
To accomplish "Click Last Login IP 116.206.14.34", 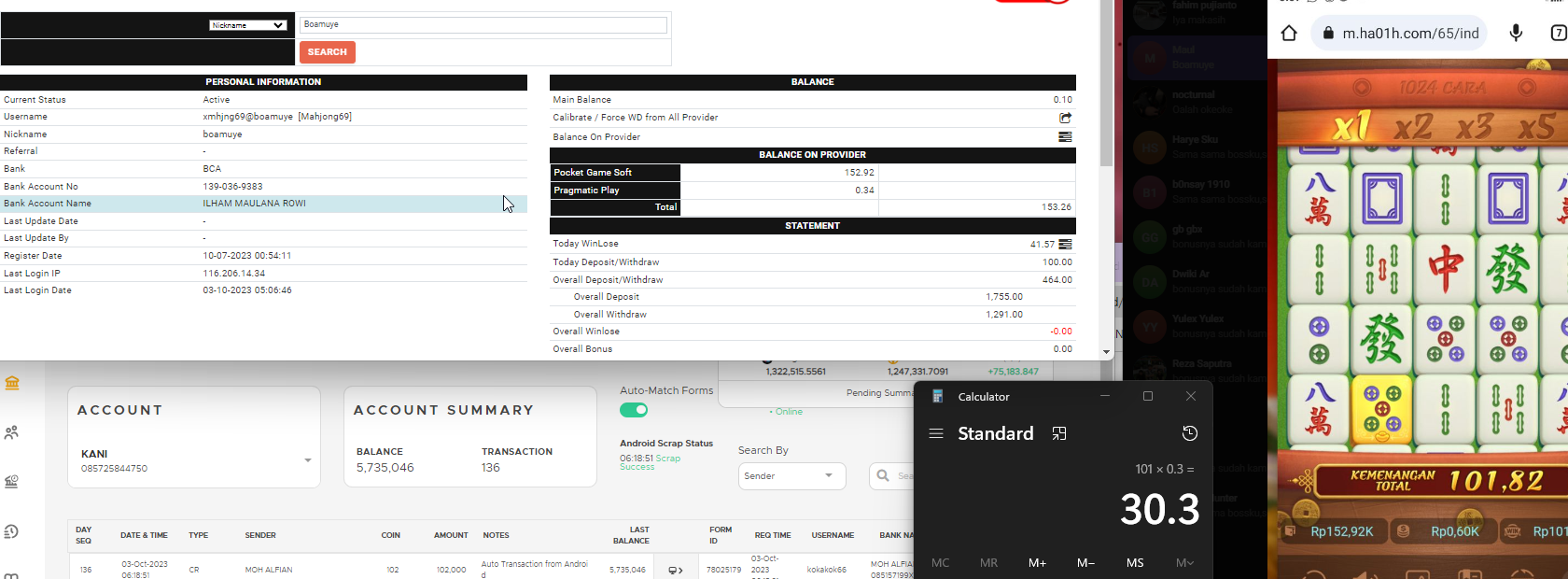I will click(234, 274).
